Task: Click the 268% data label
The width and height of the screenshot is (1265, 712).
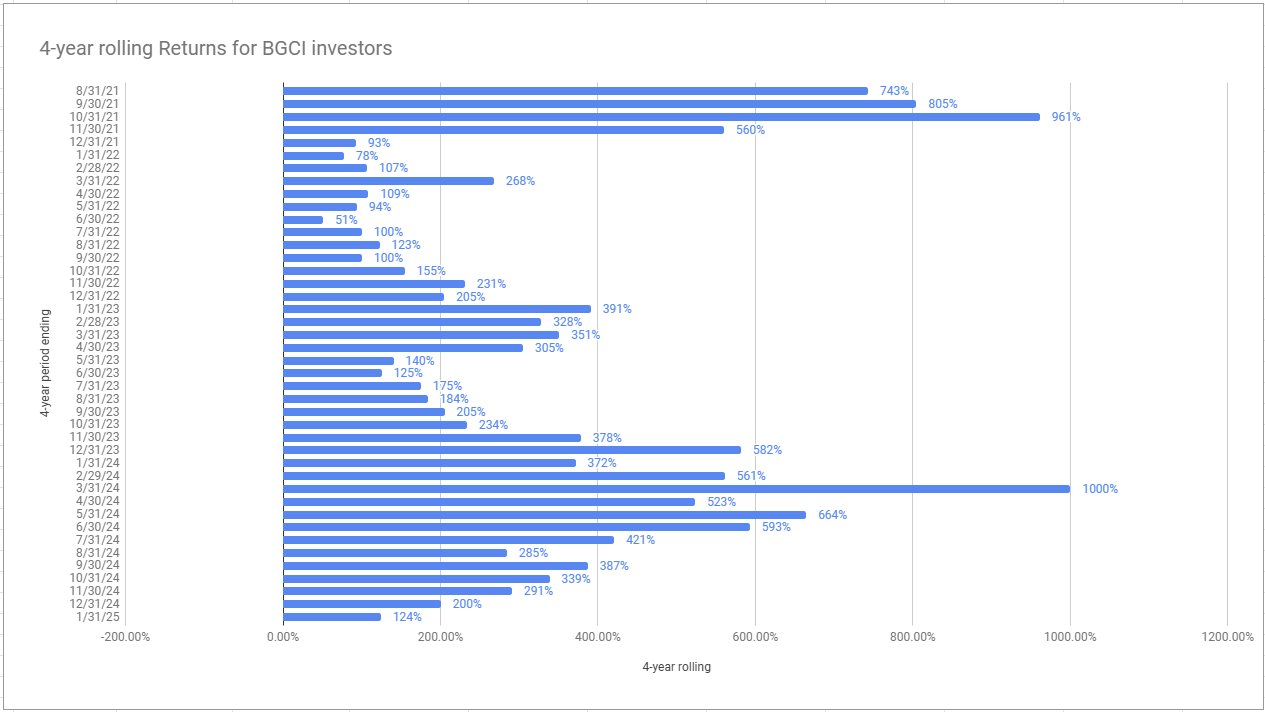Action: tap(520, 181)
